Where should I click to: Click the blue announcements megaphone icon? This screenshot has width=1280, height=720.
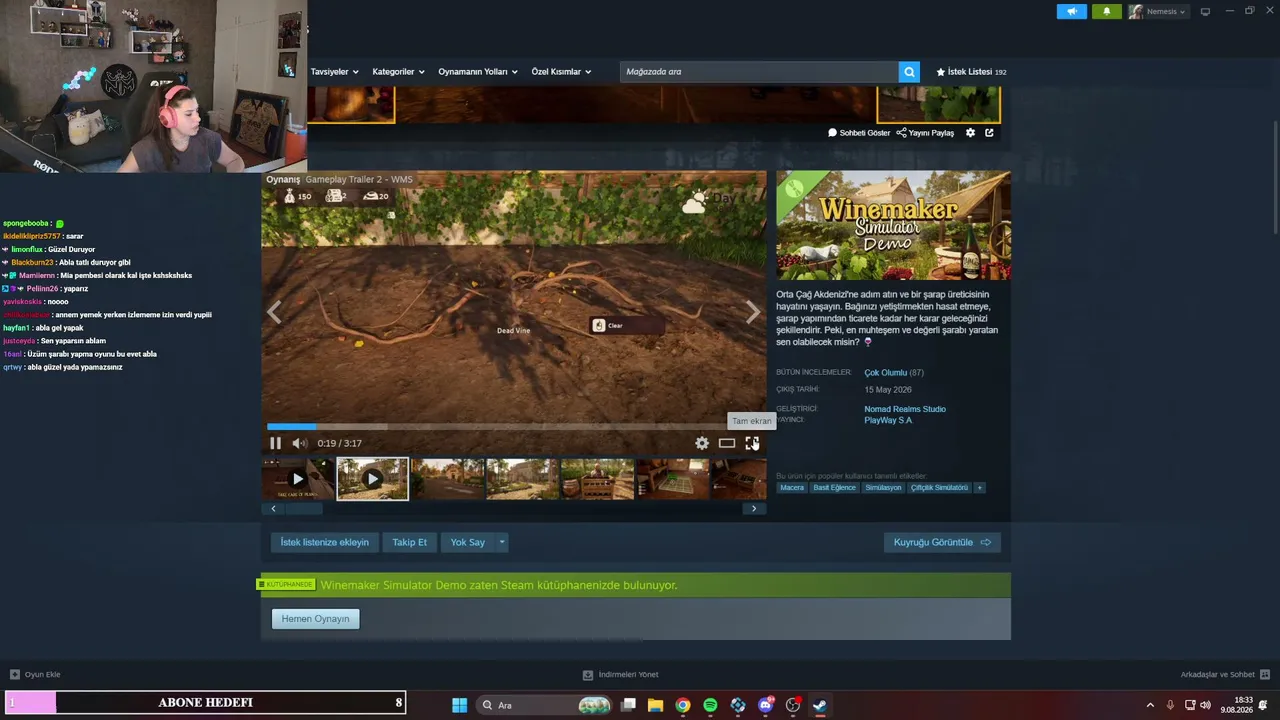pos(1071,12)
